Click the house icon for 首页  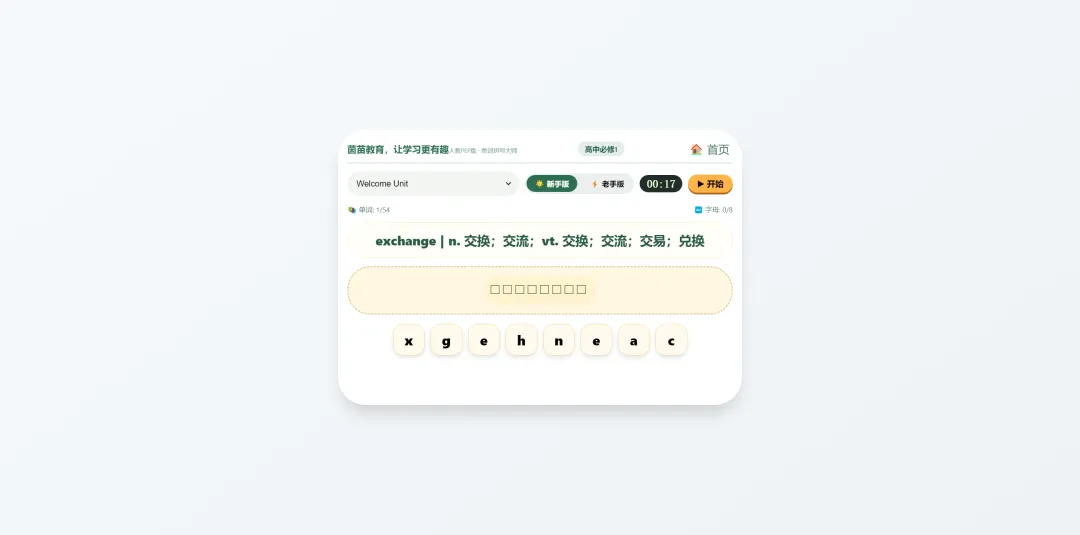click(x=696, y=149)
